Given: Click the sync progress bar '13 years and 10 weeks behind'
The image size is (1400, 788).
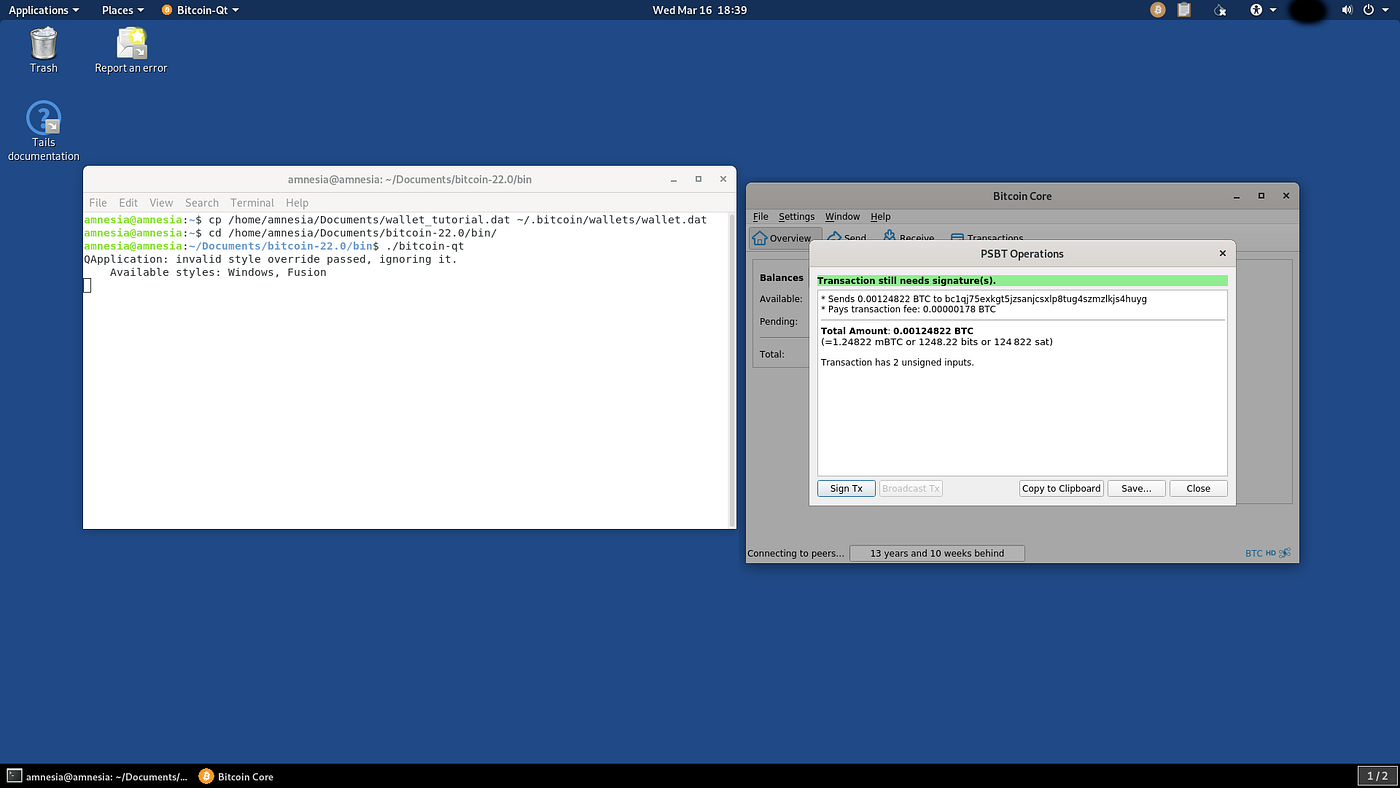Looking at the screenshot, I should [x=937, y=553].
